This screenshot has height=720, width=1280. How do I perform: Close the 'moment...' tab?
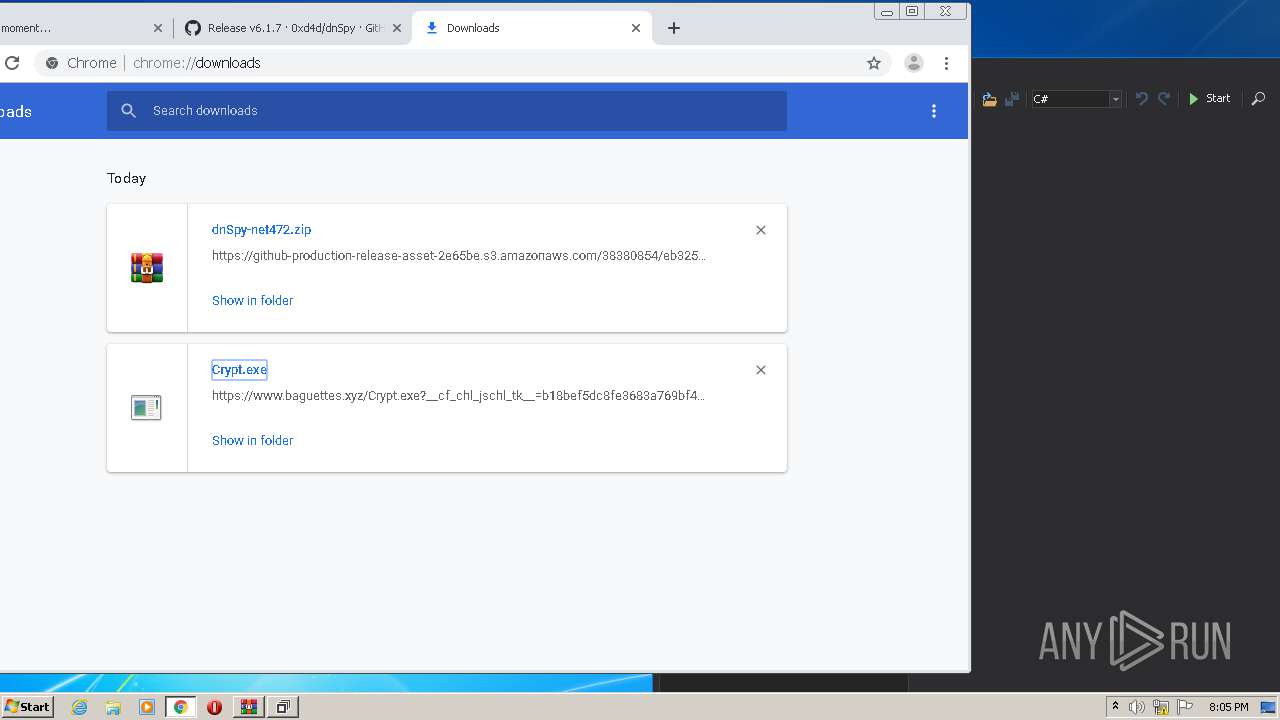click(157, 28)
